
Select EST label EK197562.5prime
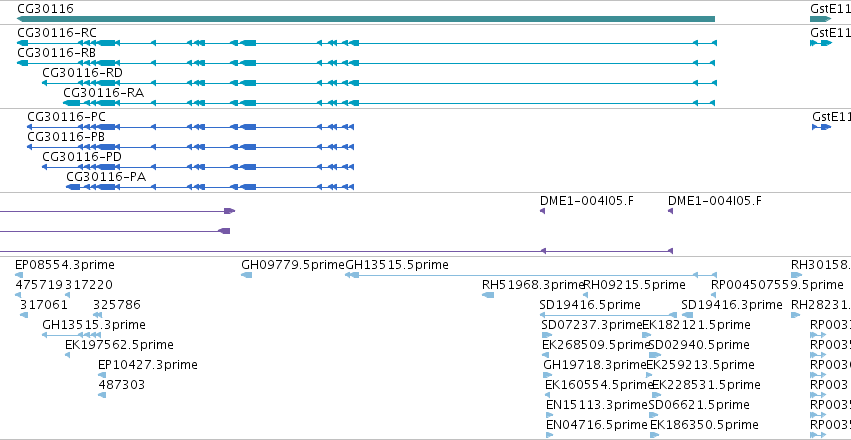(119, 345)
